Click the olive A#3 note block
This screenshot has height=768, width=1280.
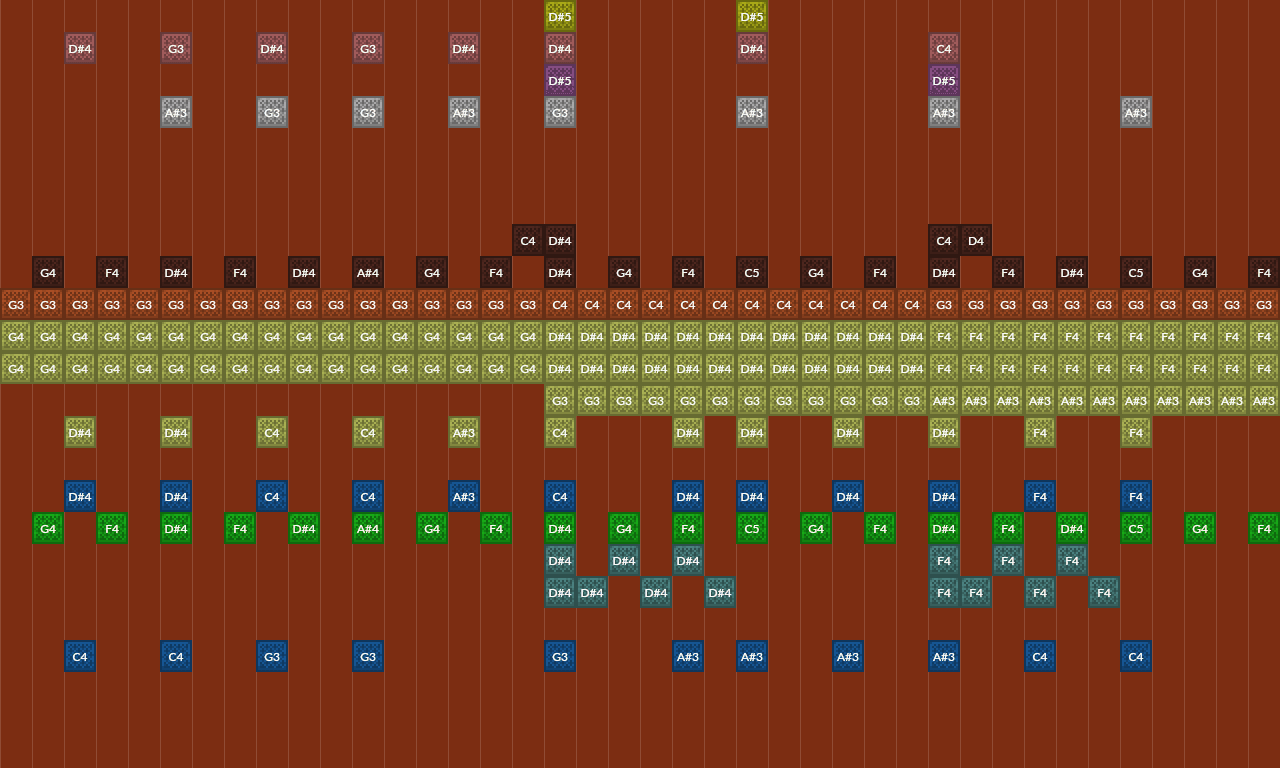point(463,432)
